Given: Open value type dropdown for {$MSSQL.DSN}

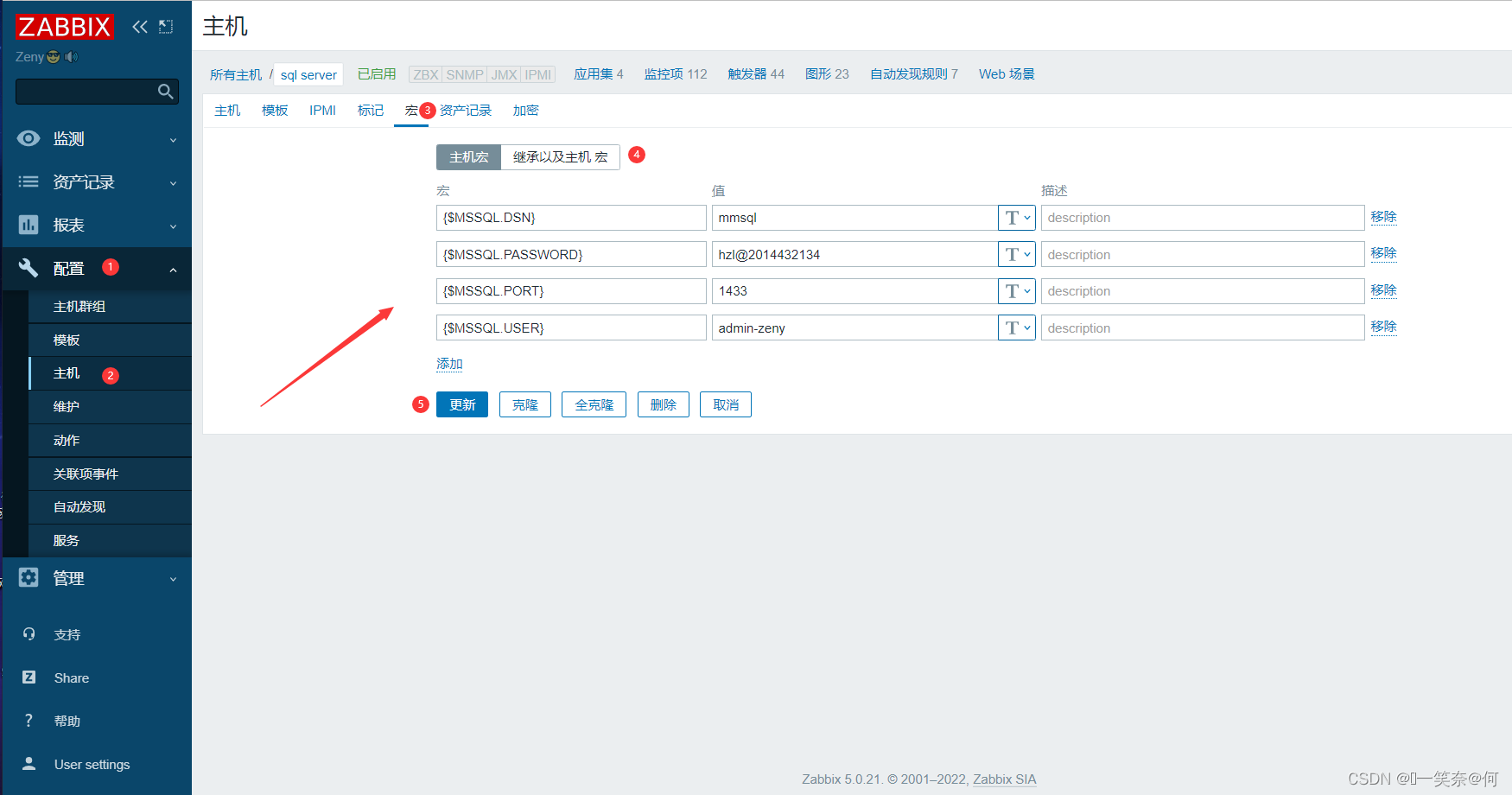Looking at the screenshot, I should (1017, 218).
